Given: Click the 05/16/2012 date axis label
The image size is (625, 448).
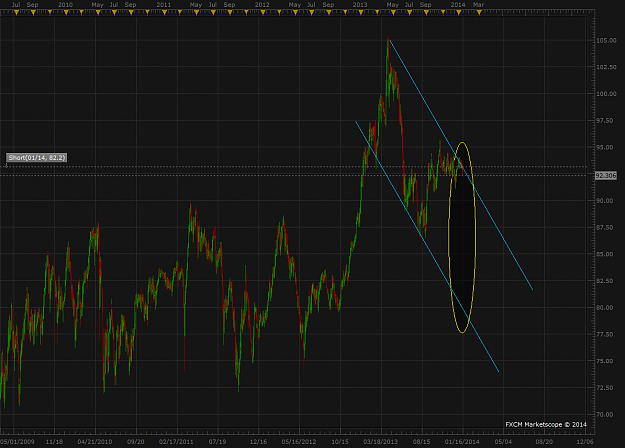Looking at the screenshot, I should [299, 442].
